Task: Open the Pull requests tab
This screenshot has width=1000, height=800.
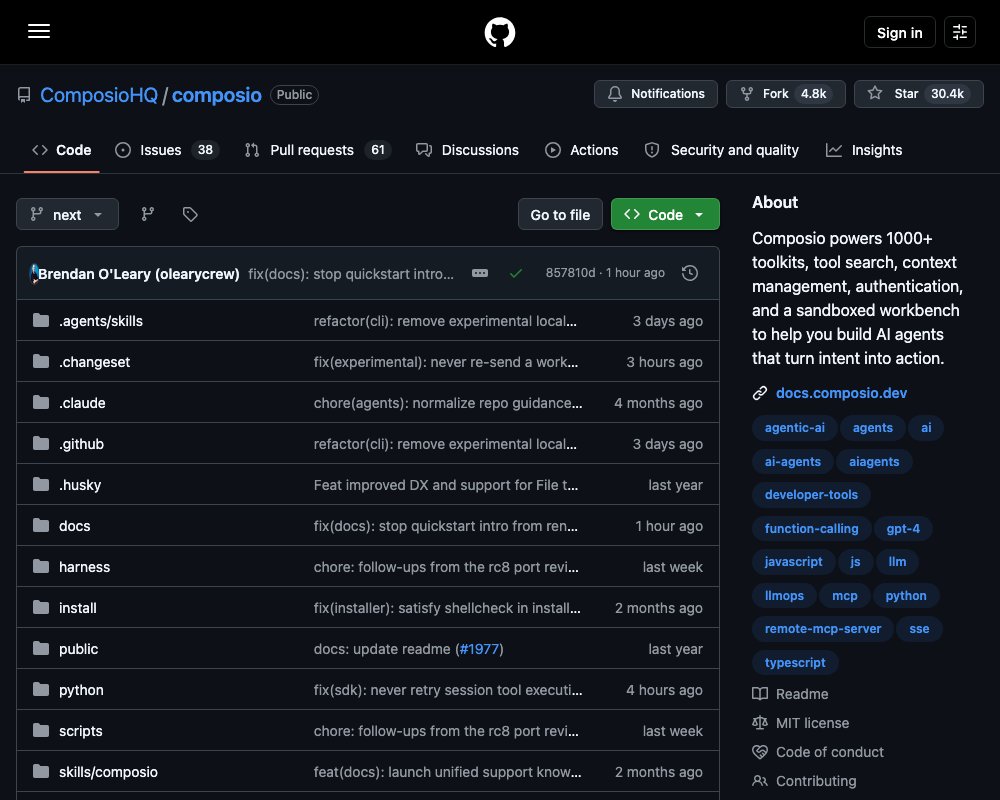Action: (x=318, y=150)
